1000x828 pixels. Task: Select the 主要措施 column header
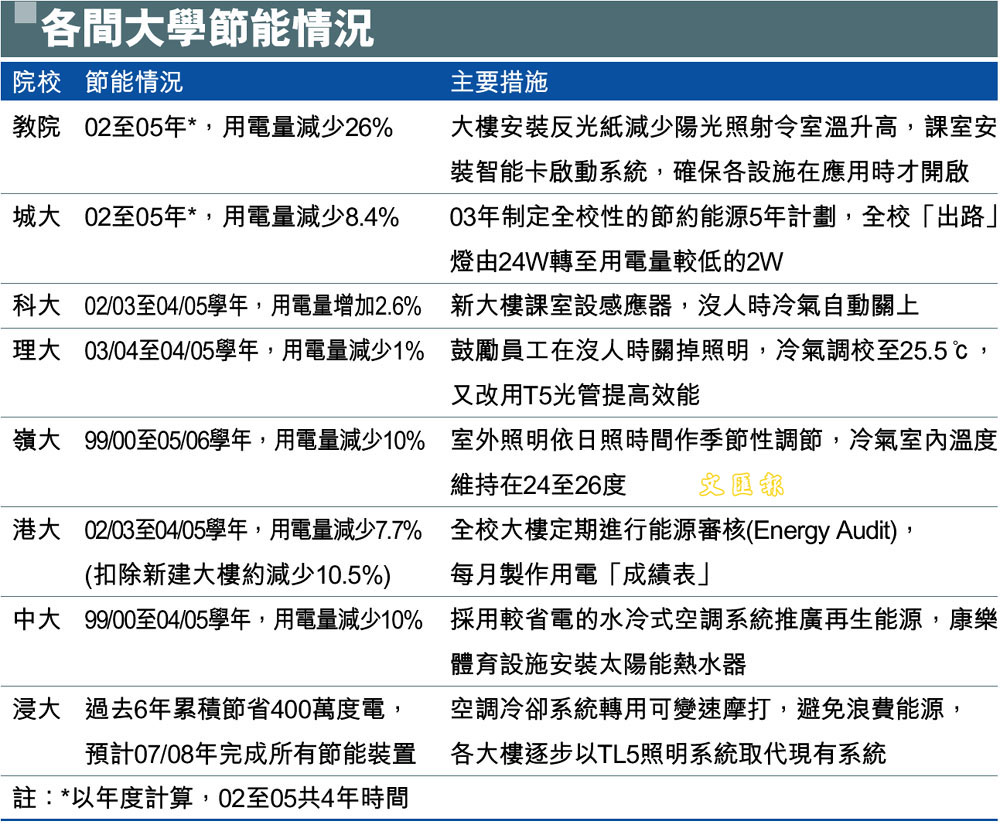[x=499, y=82]
